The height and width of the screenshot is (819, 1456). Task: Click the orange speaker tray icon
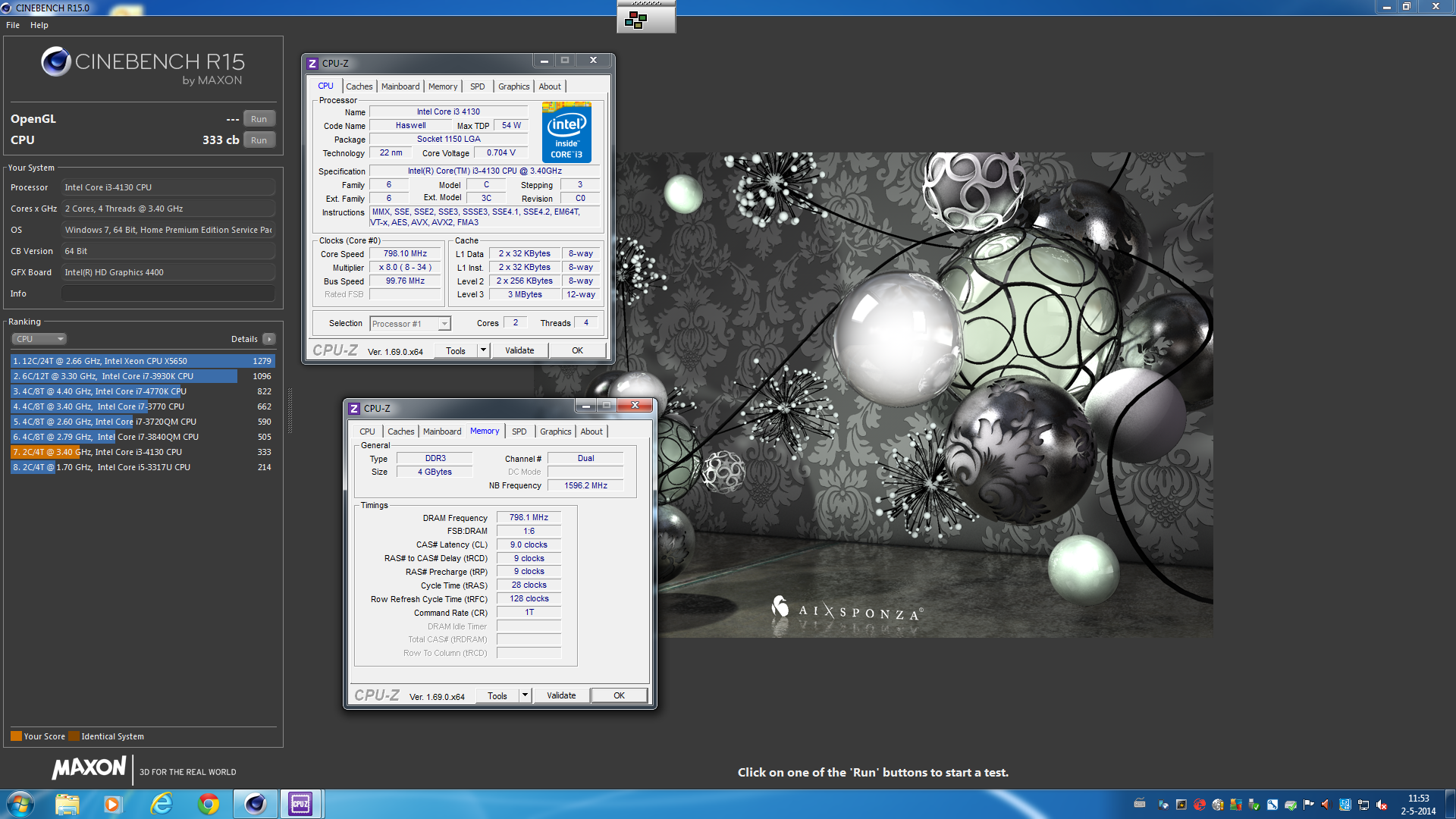point(1326,805)
